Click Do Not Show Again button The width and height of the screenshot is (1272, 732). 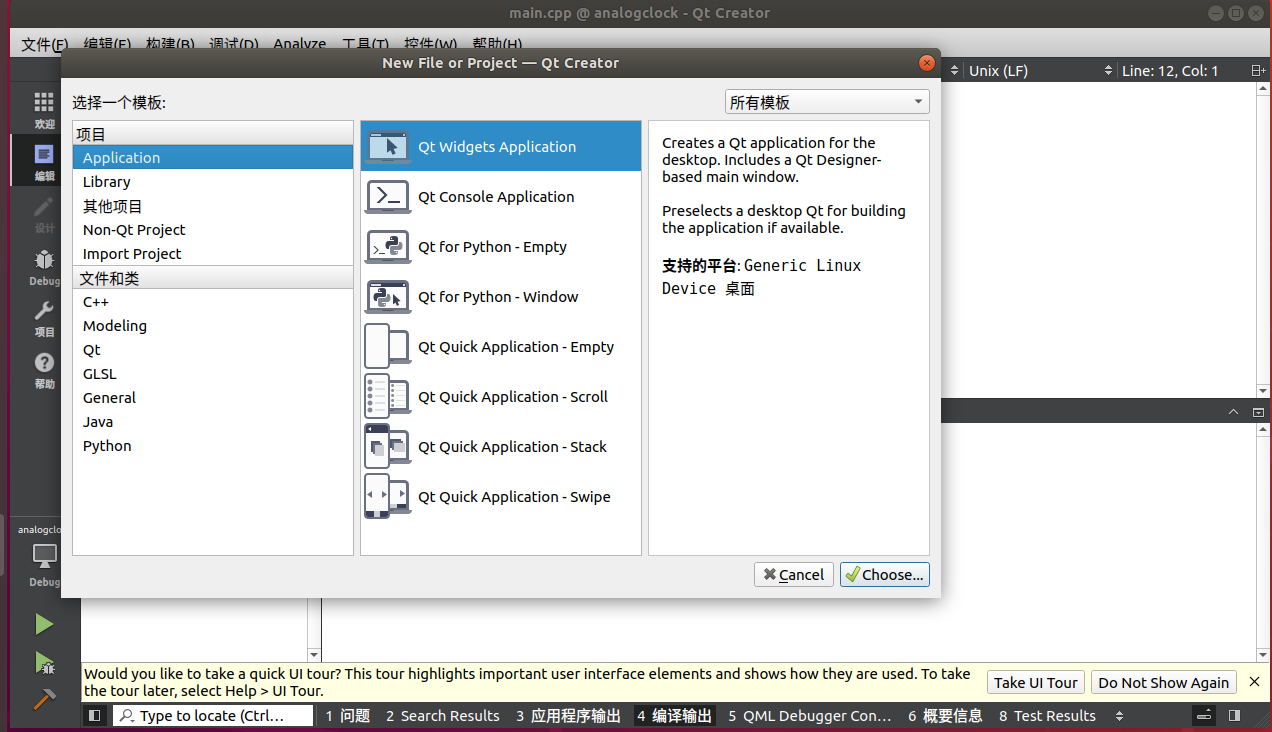point(1164,682)
